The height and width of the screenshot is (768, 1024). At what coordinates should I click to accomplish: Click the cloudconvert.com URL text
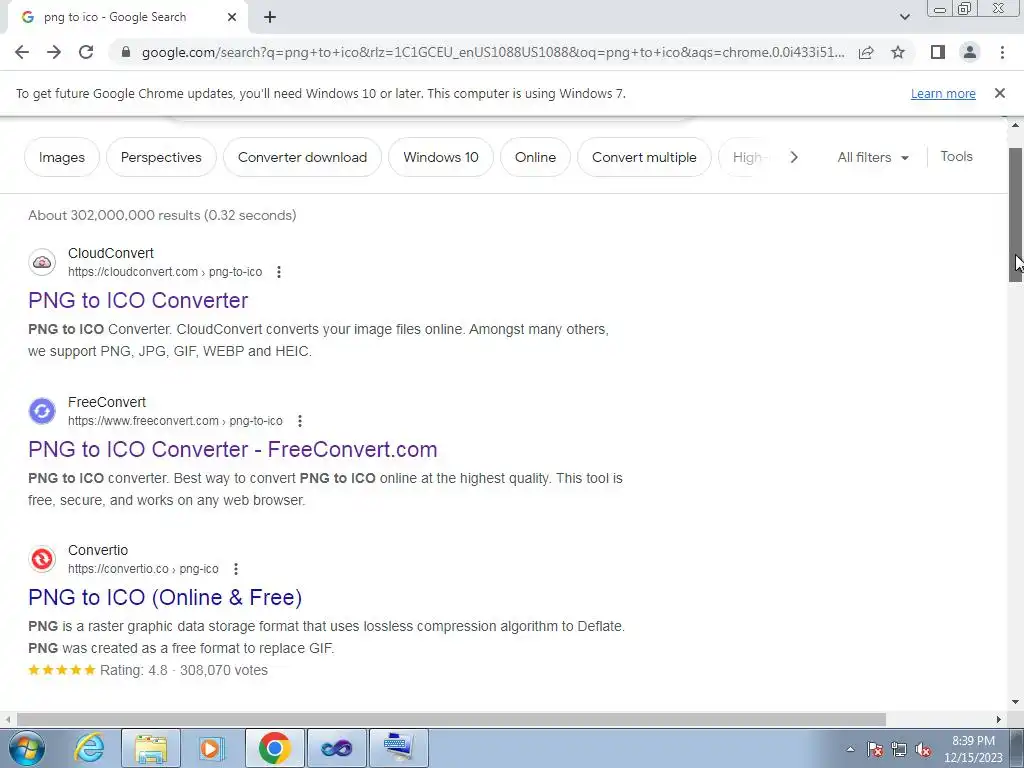165,272
